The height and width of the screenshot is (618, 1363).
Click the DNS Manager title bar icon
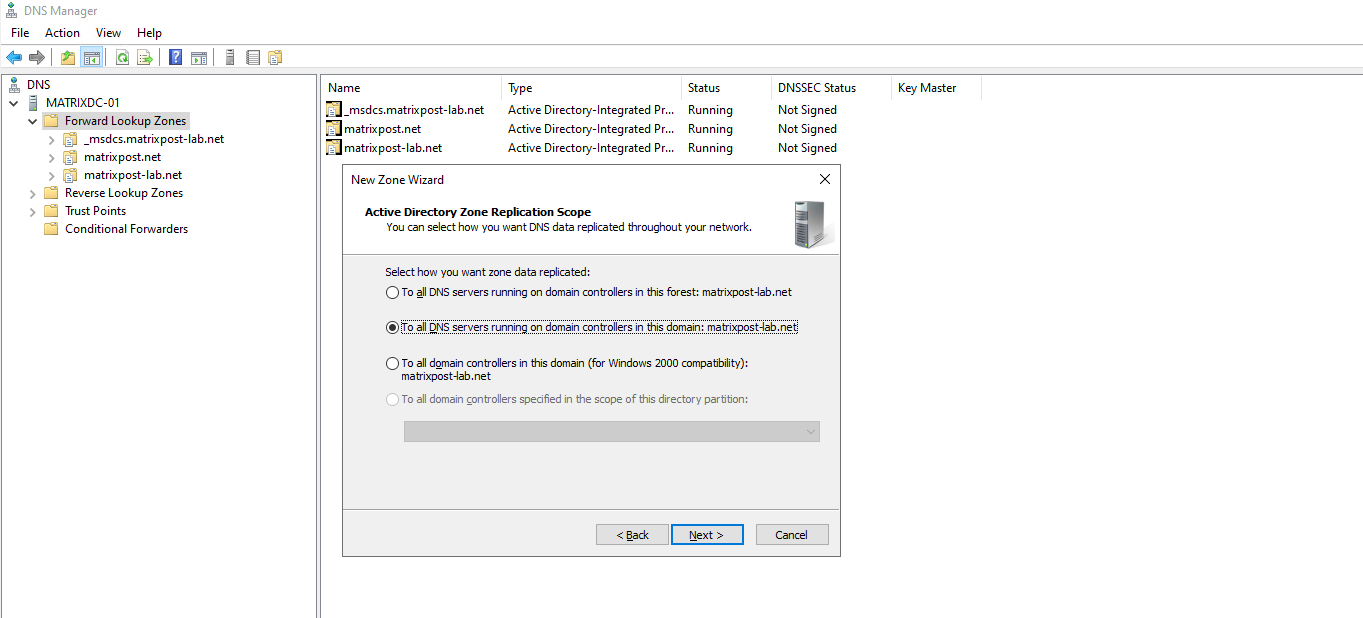pos(12,11)
